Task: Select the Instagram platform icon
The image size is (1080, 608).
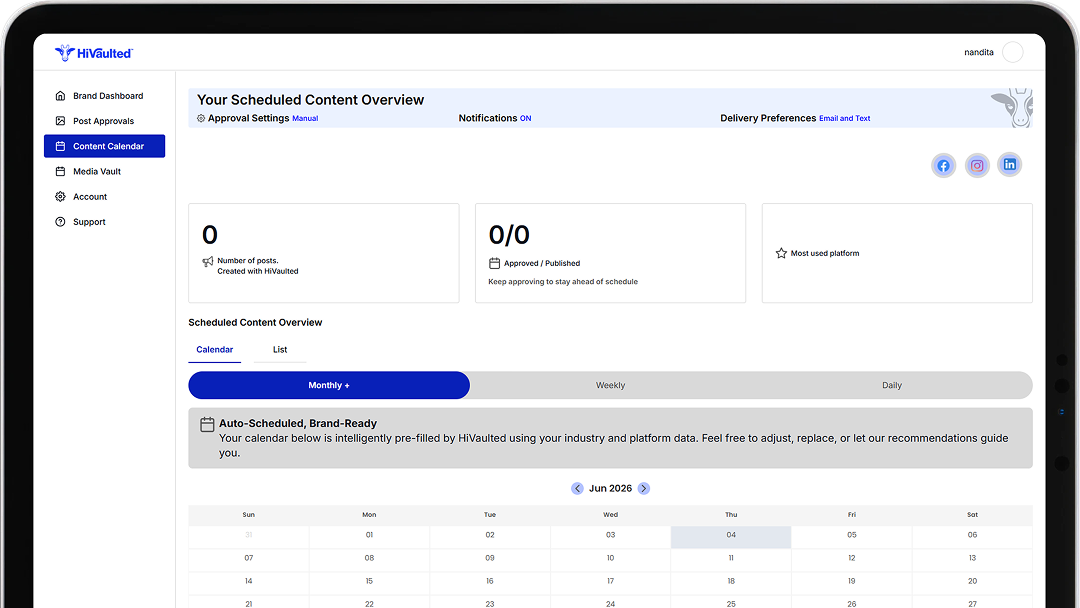Action: point(977,165)
